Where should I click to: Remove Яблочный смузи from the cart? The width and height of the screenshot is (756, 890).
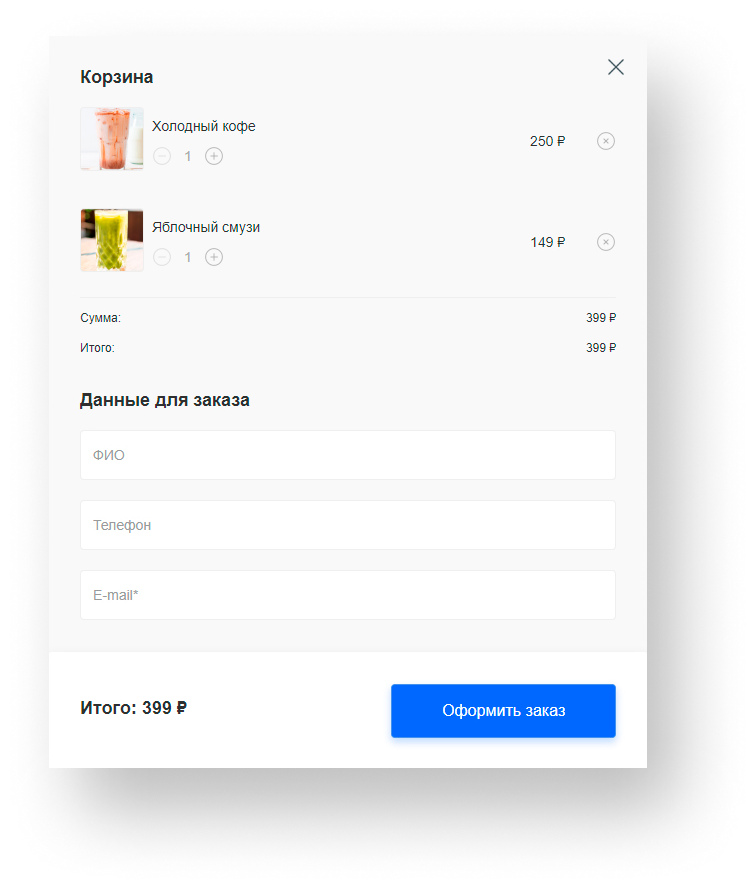pos(606,242)
